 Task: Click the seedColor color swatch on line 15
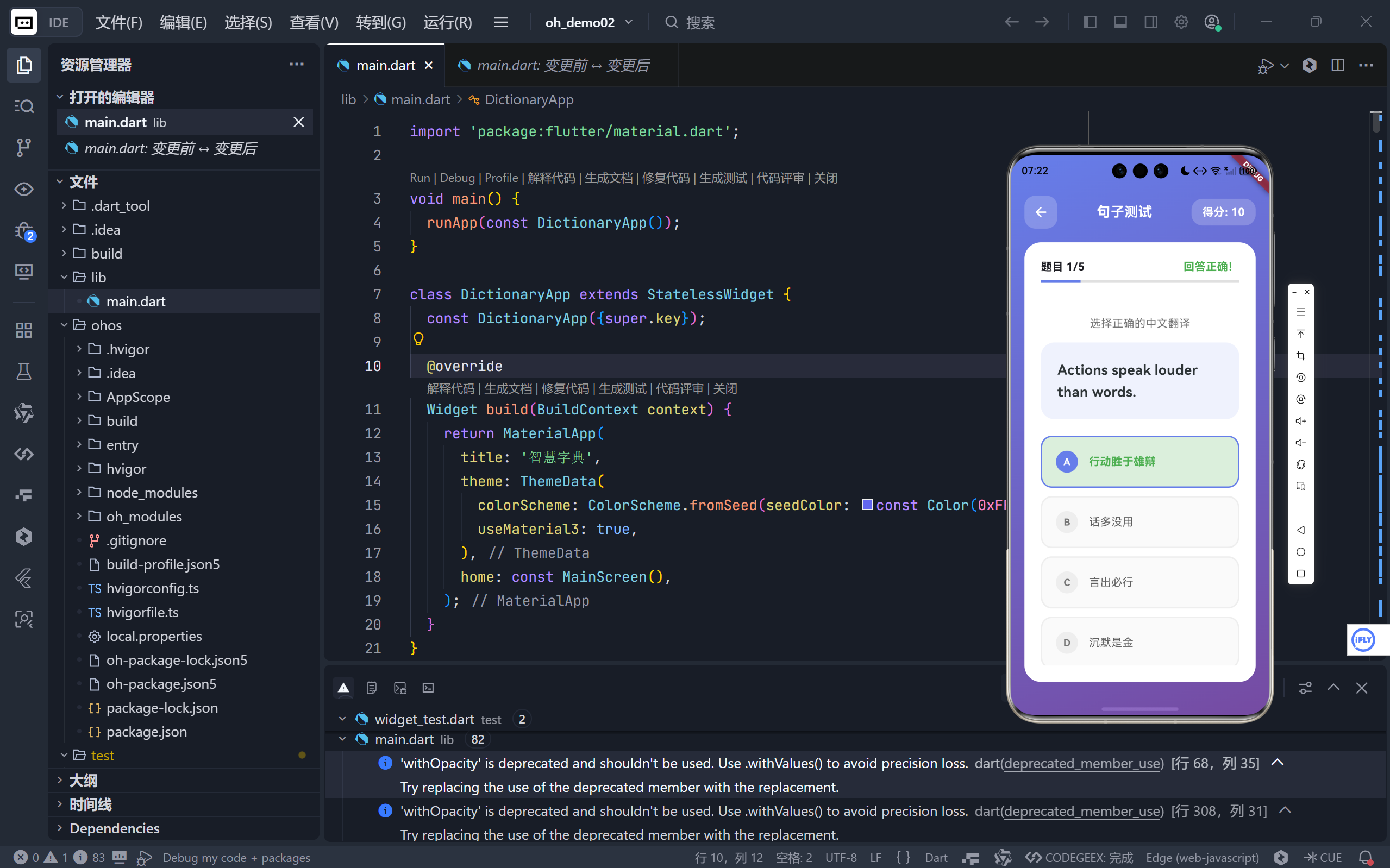point(867,505)
